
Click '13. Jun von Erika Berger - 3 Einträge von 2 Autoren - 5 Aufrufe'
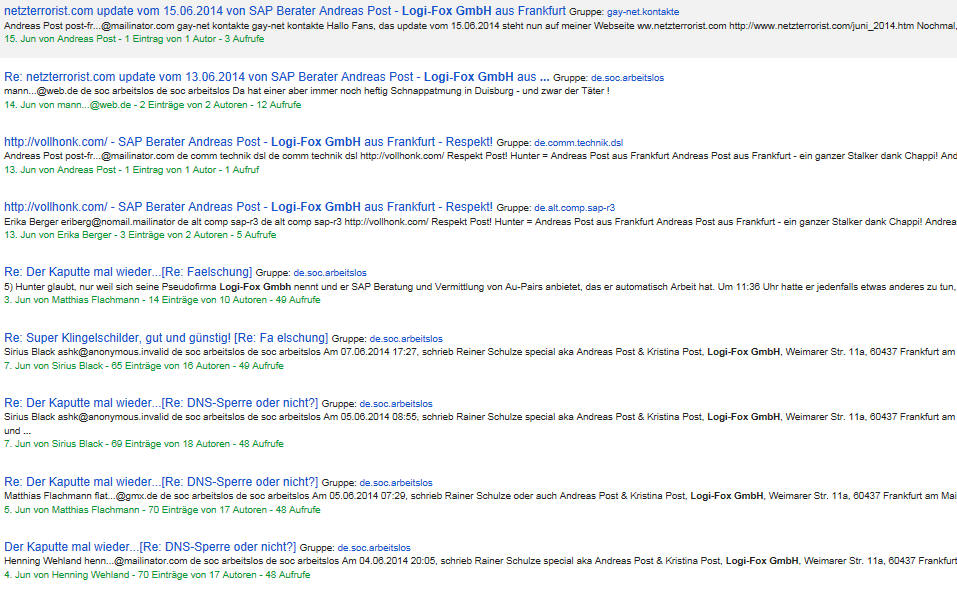click(x=140, y=234)
